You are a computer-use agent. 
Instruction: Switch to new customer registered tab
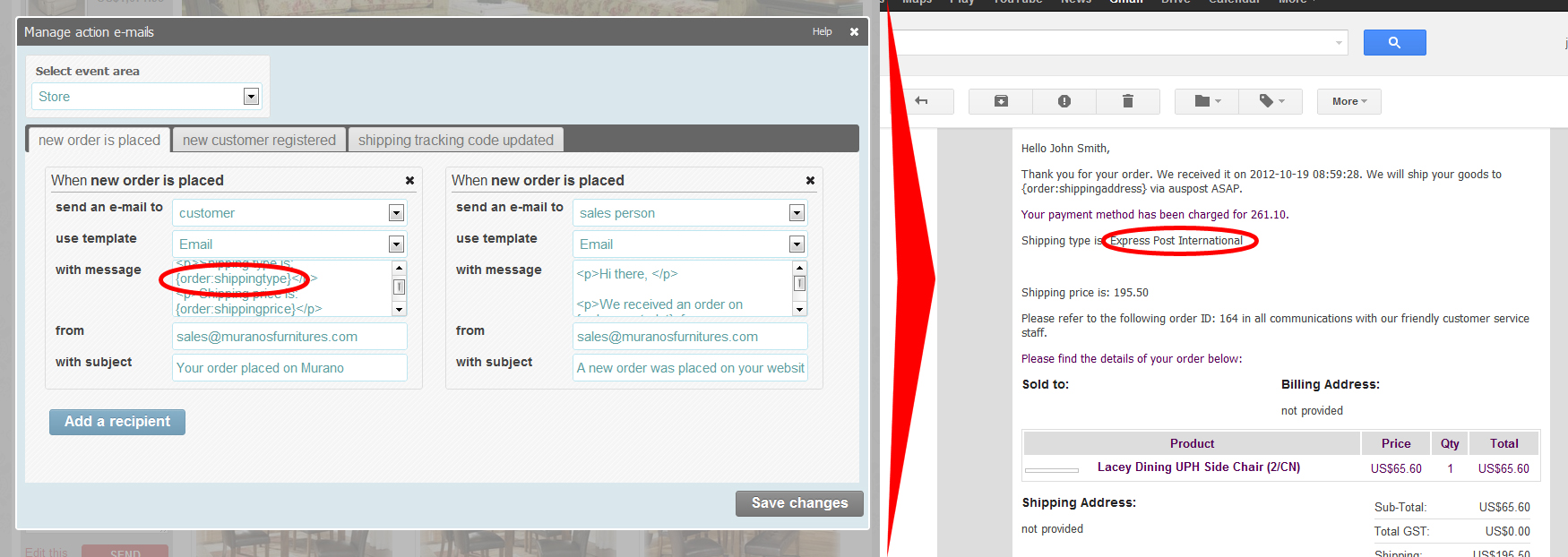[x=259, y=140]
